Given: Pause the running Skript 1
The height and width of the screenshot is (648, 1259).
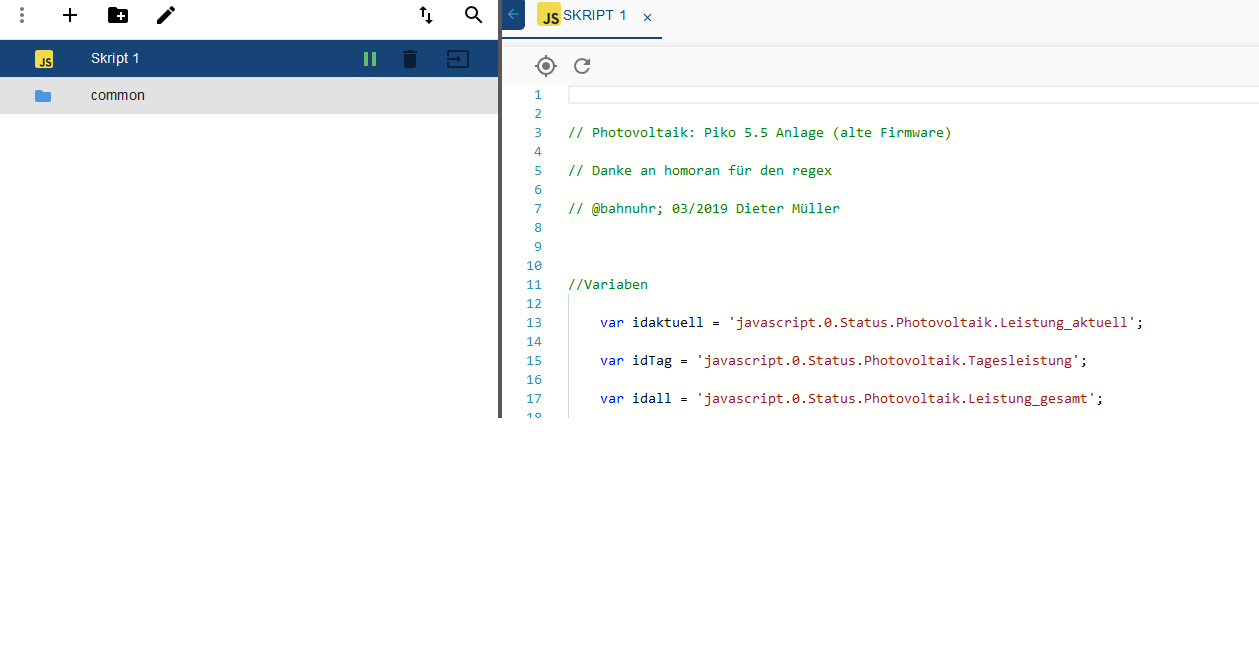Looking at the screenshot, I should [370, 59].
